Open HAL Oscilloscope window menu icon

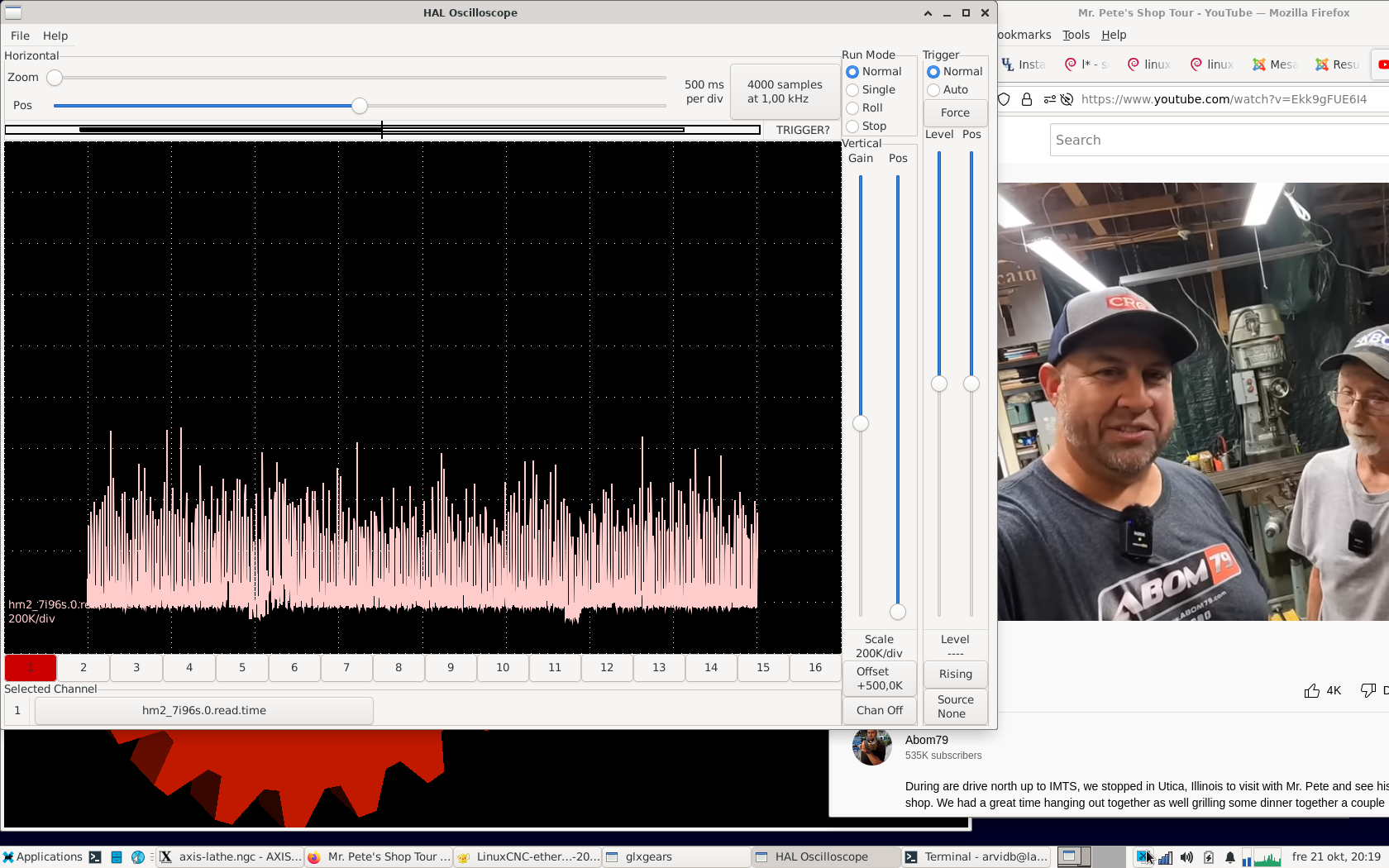[13, 12]
